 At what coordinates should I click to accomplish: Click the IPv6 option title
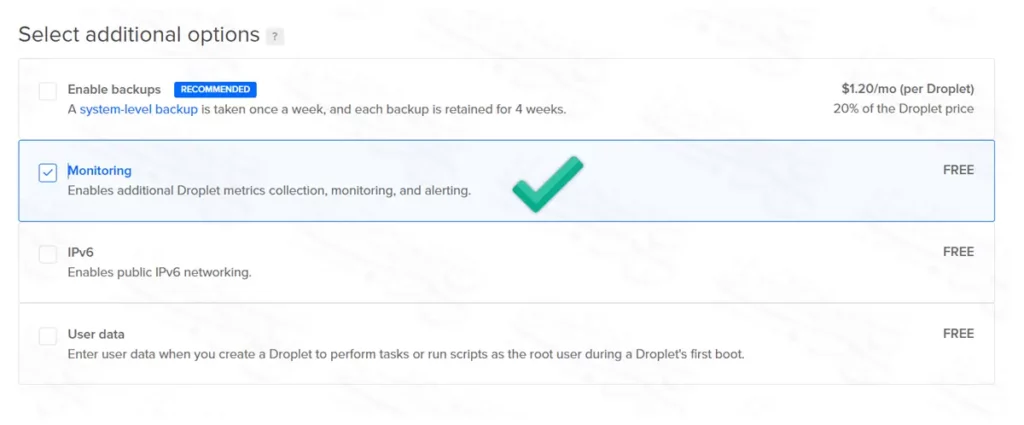[81, 252]
